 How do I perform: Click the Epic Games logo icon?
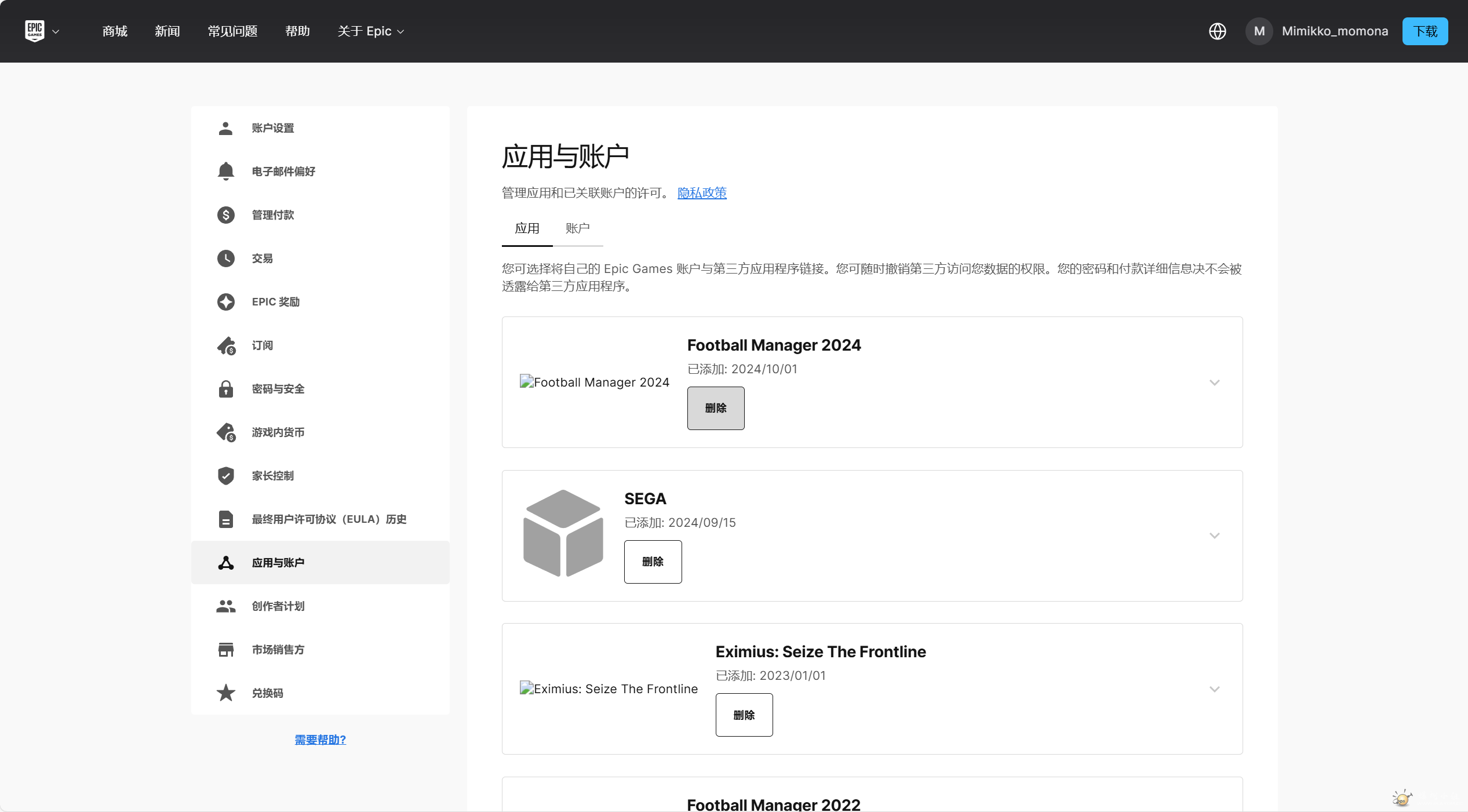(x=35, y=31)
